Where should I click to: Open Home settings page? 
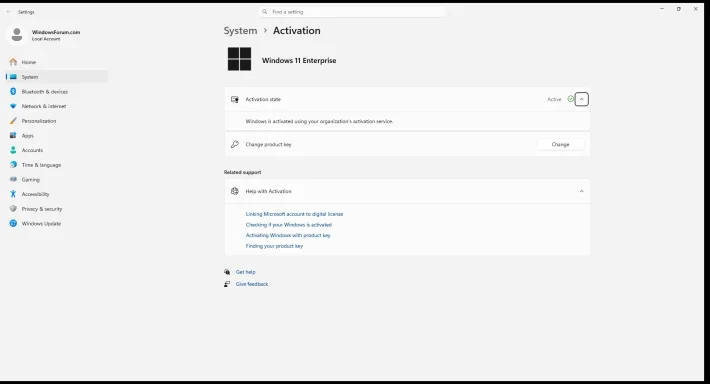58,62
